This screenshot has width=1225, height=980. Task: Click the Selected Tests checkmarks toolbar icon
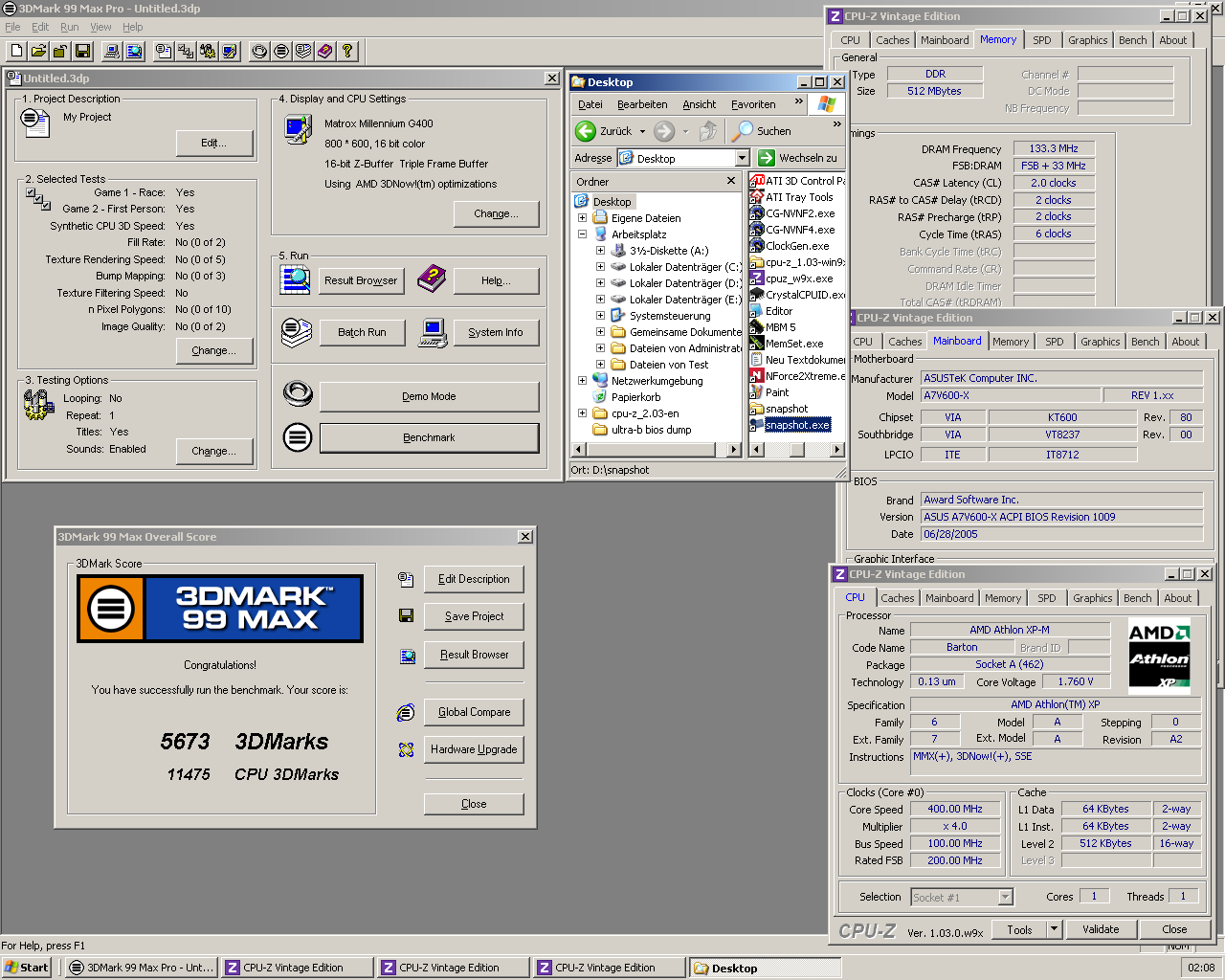point(186,51)
